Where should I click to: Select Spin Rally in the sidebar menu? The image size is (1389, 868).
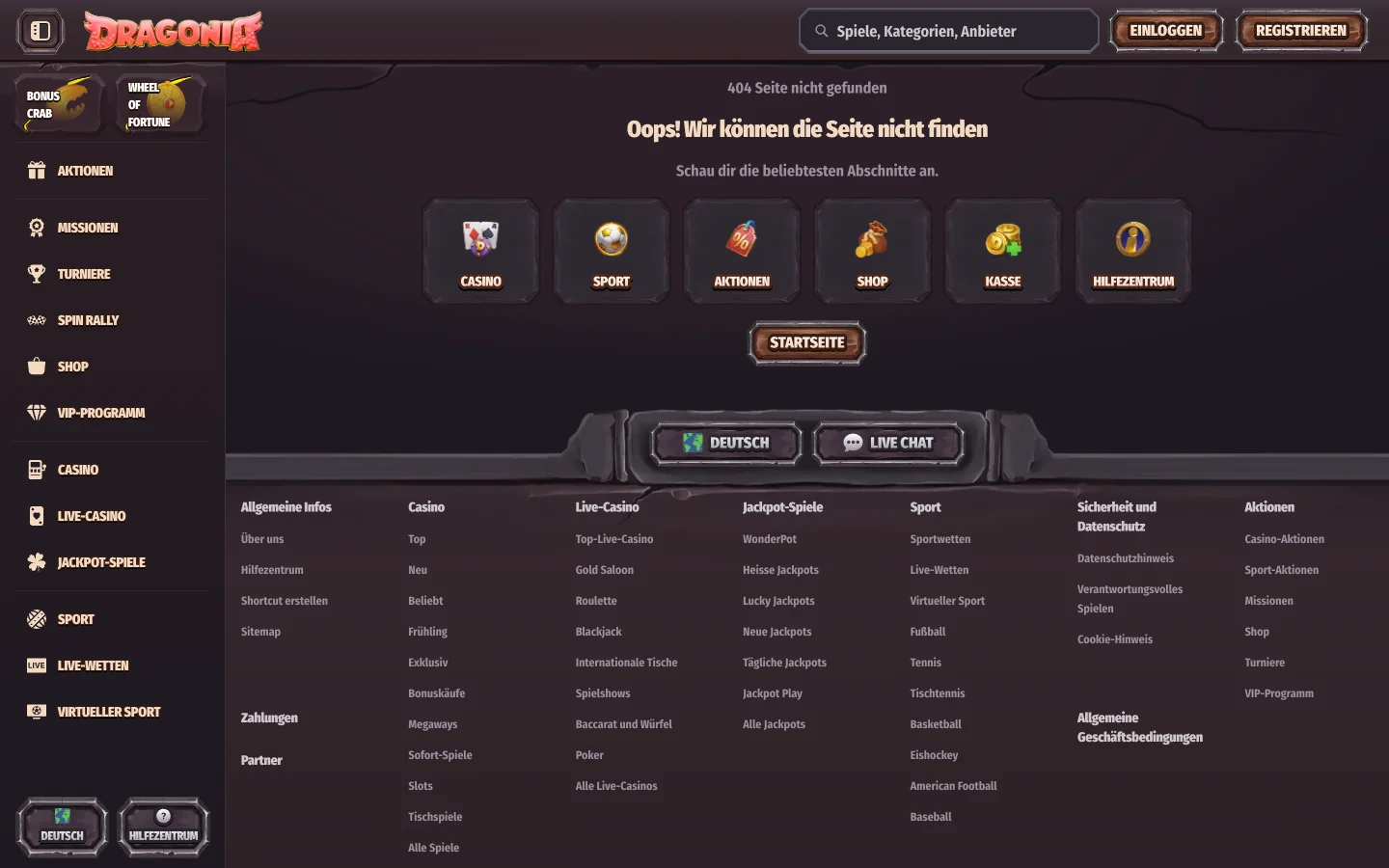(88, 320)
